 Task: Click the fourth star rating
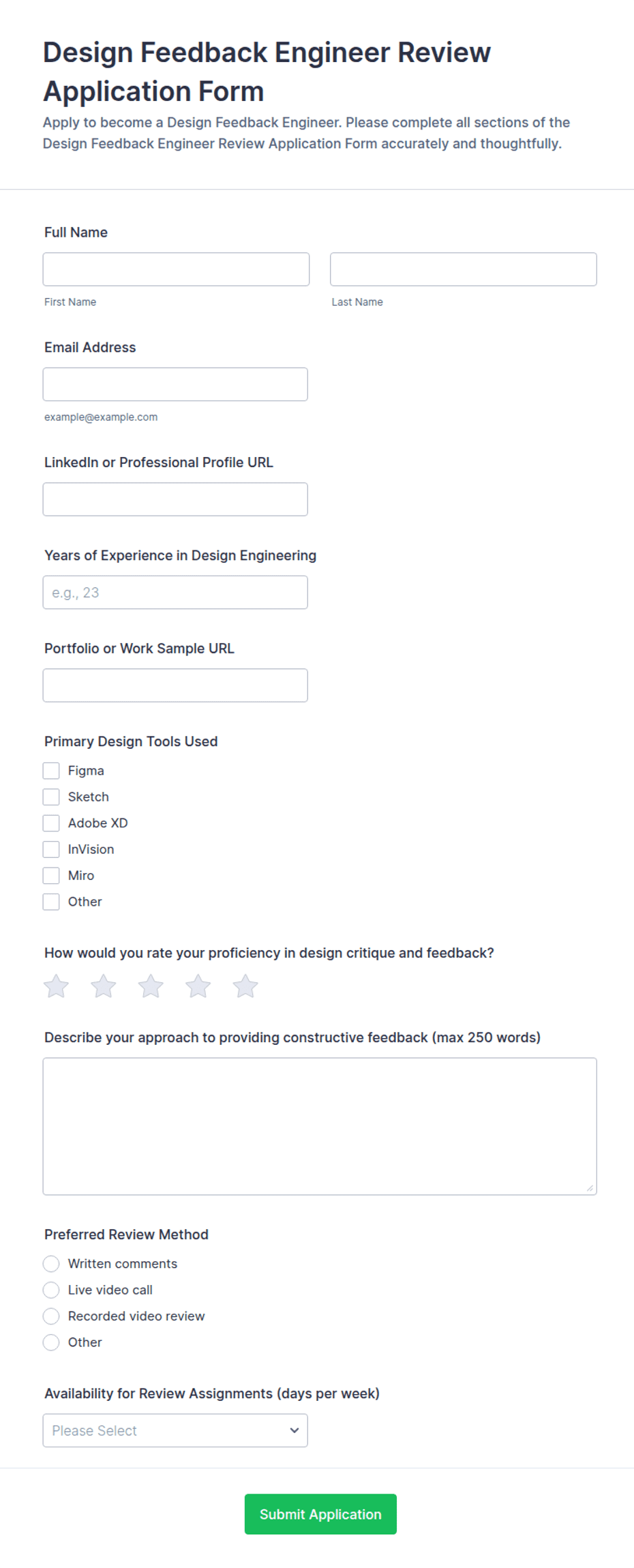tap(198, 986)
